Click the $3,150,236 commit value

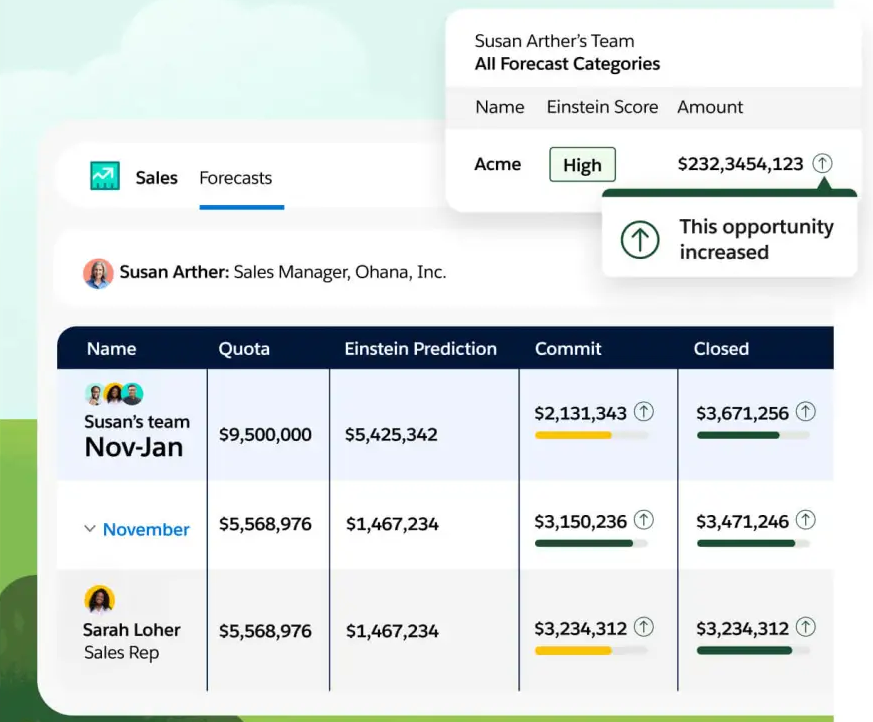580,522
